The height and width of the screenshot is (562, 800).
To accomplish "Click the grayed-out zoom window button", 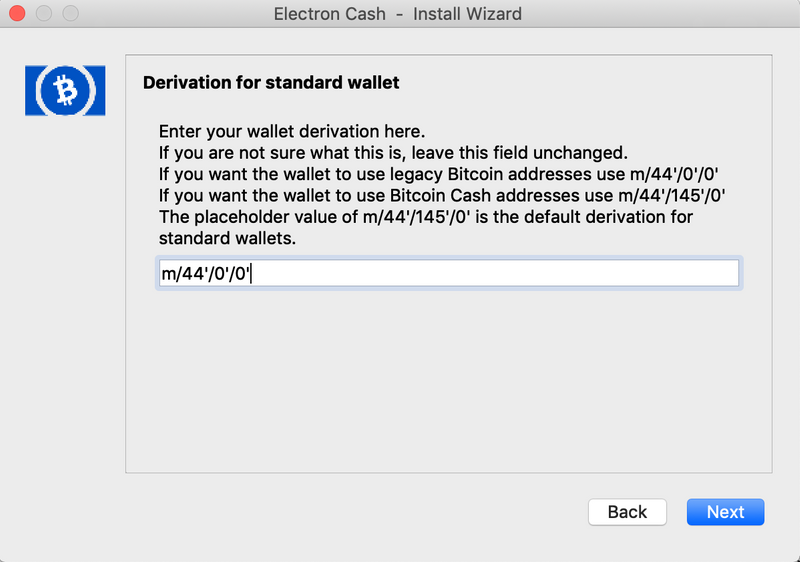I will pos(70,13).
